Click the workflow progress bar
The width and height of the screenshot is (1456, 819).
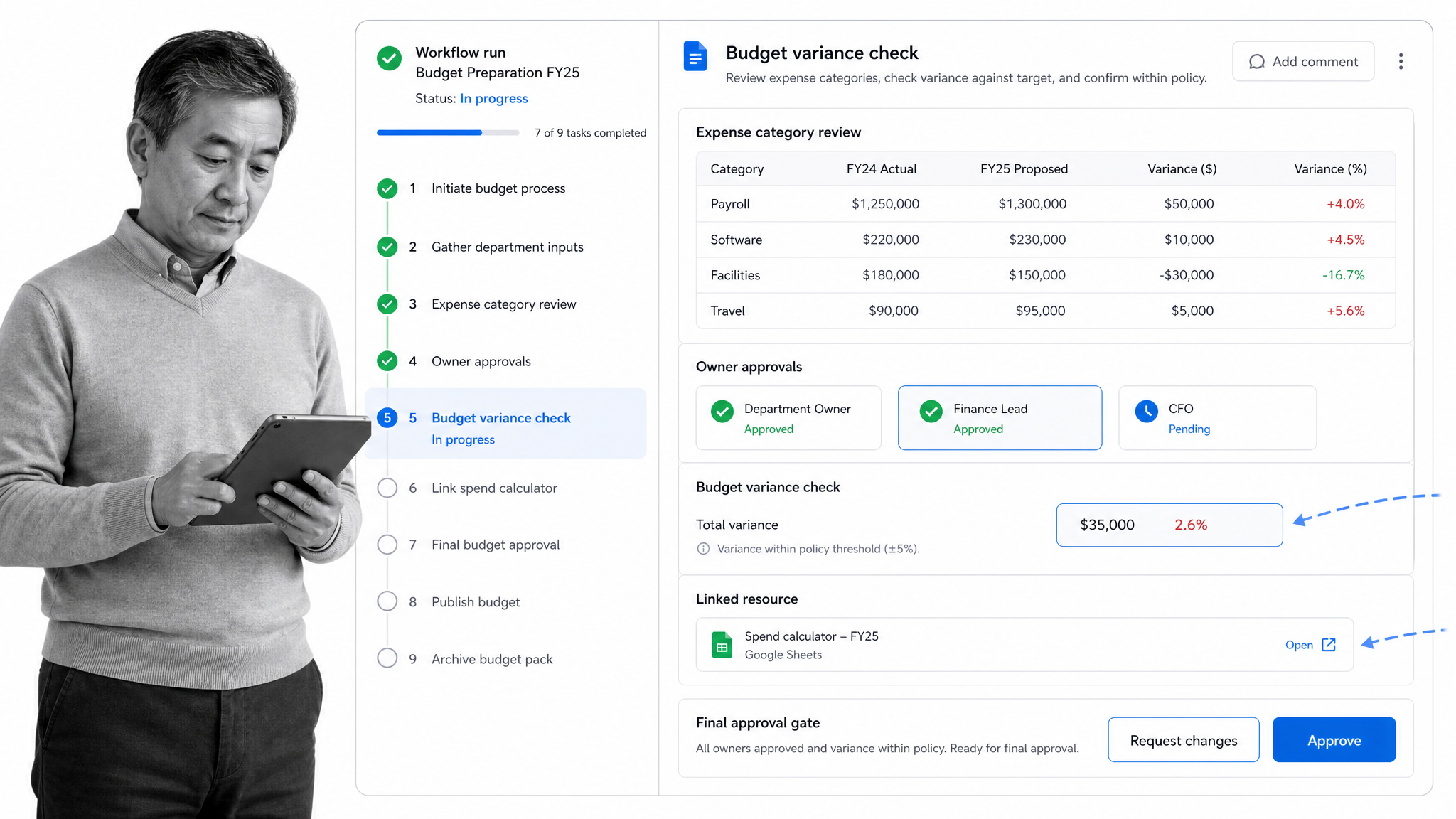(448, 133)
